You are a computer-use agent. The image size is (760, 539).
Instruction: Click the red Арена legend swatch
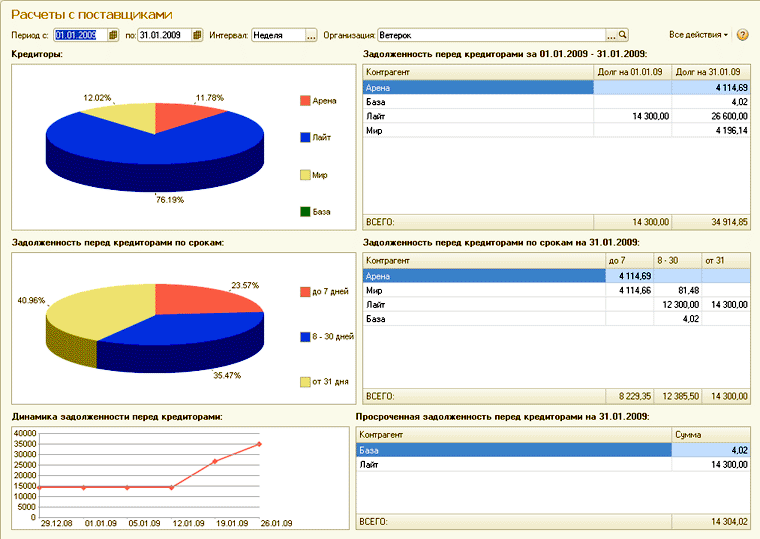[x=305, y=101]
